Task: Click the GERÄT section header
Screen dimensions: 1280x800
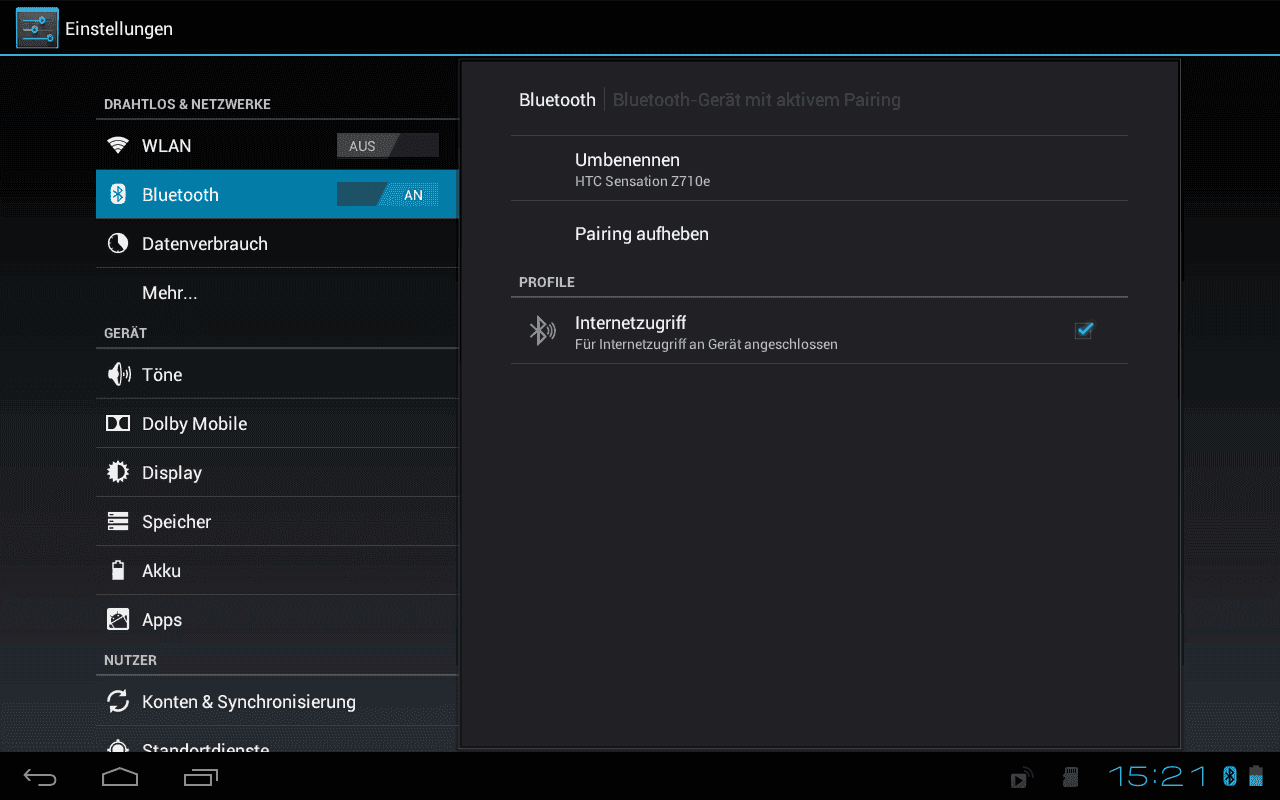Action: coord(125,333)
